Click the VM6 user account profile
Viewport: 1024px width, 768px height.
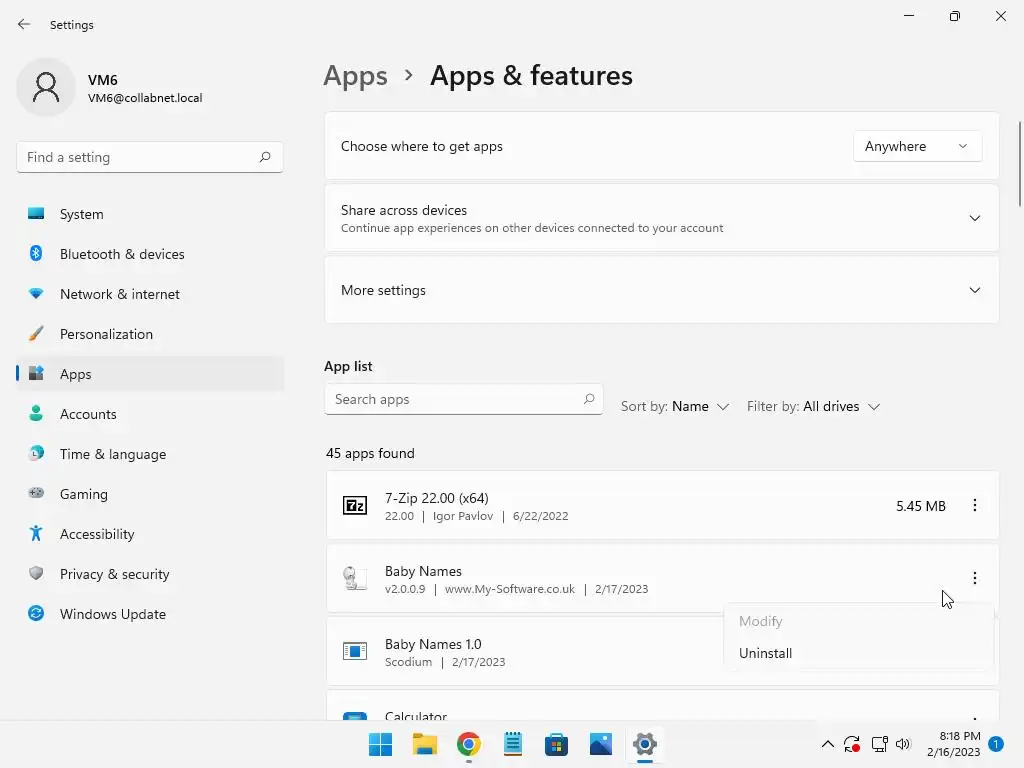pos(110,88)
